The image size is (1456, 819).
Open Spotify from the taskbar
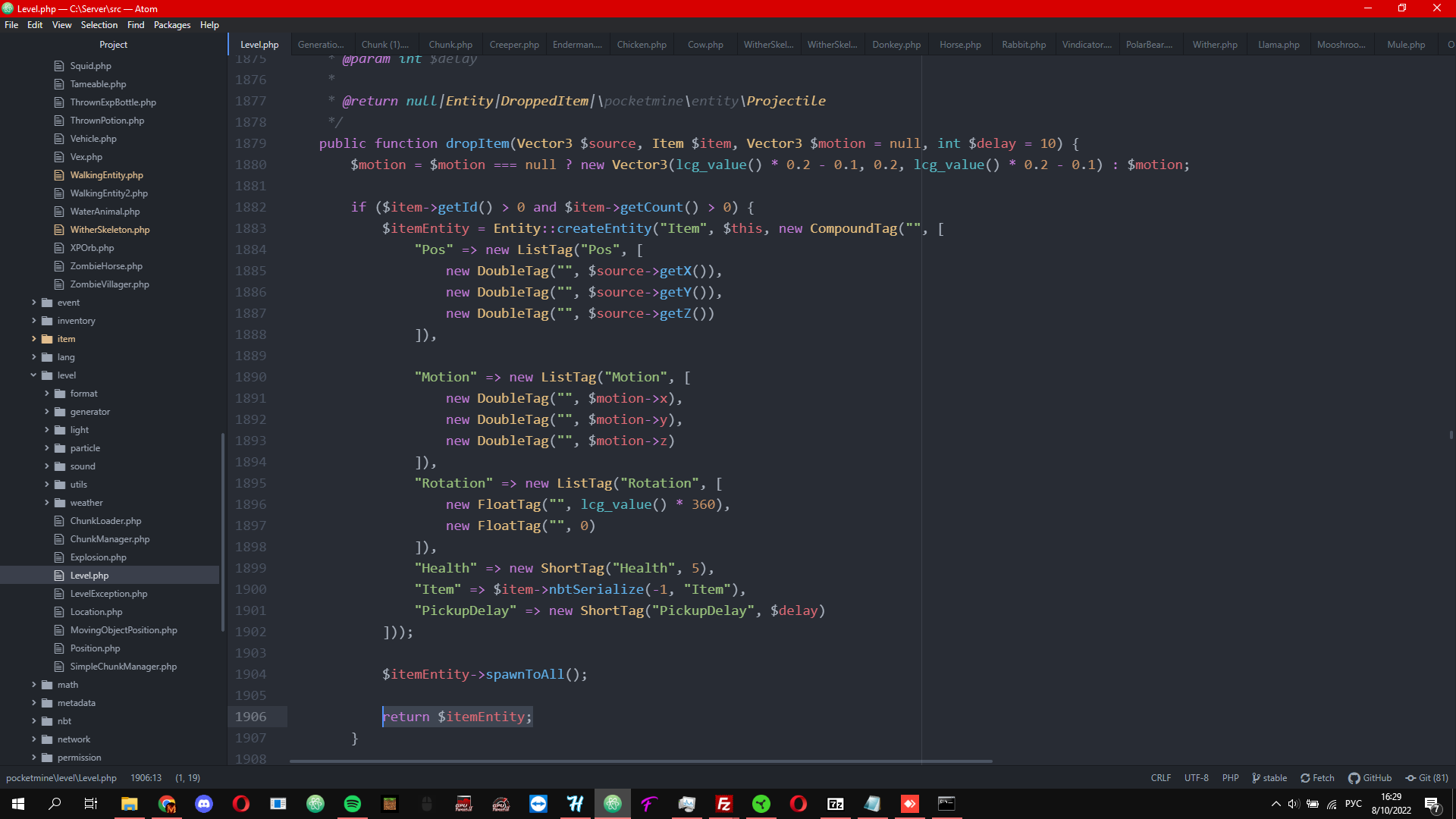[353, 804]
